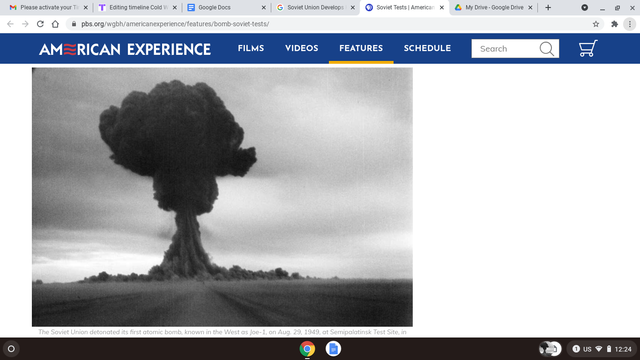Click the profile circle icon in the tab strip

tap(584, 7)
